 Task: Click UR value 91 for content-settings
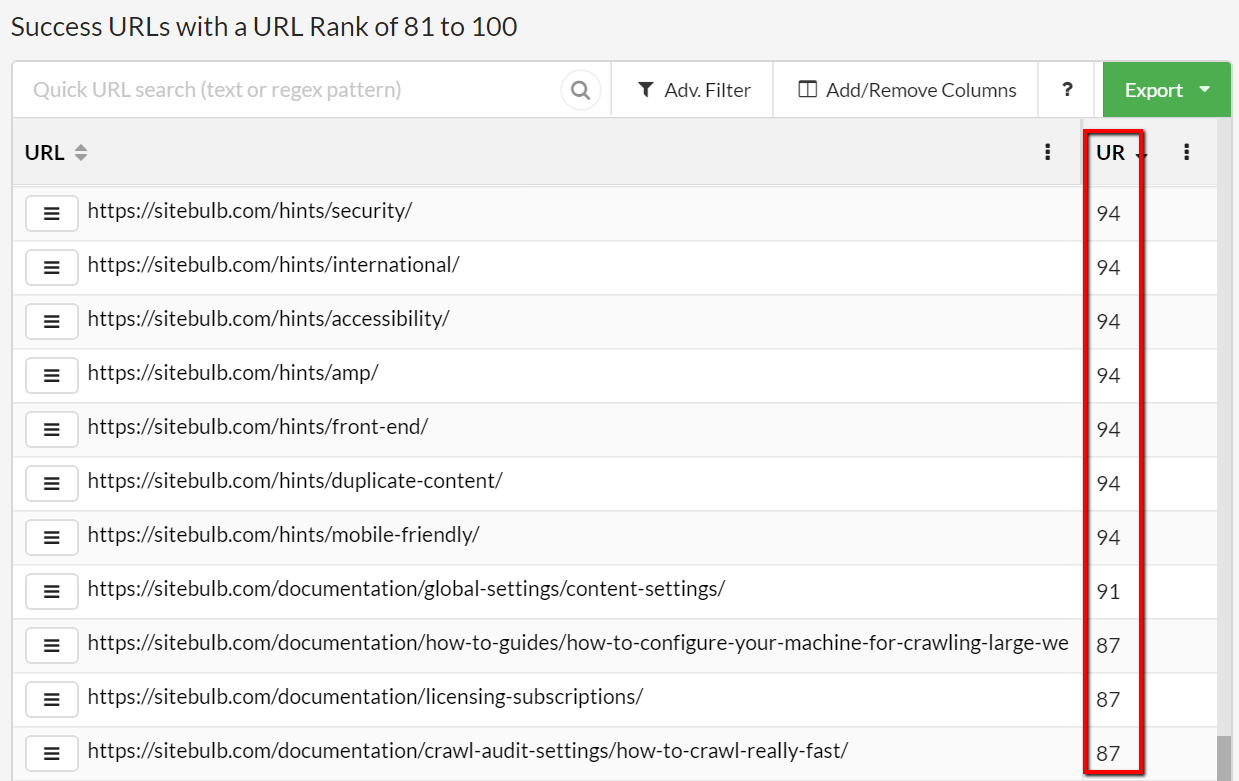tap(1108, 591)
